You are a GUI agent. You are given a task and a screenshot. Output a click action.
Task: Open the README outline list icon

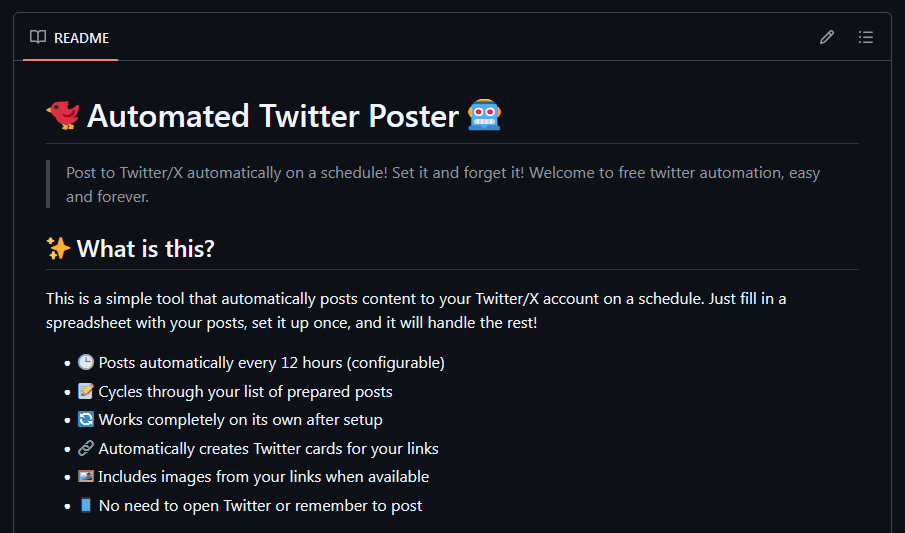[x=866, y=37]
